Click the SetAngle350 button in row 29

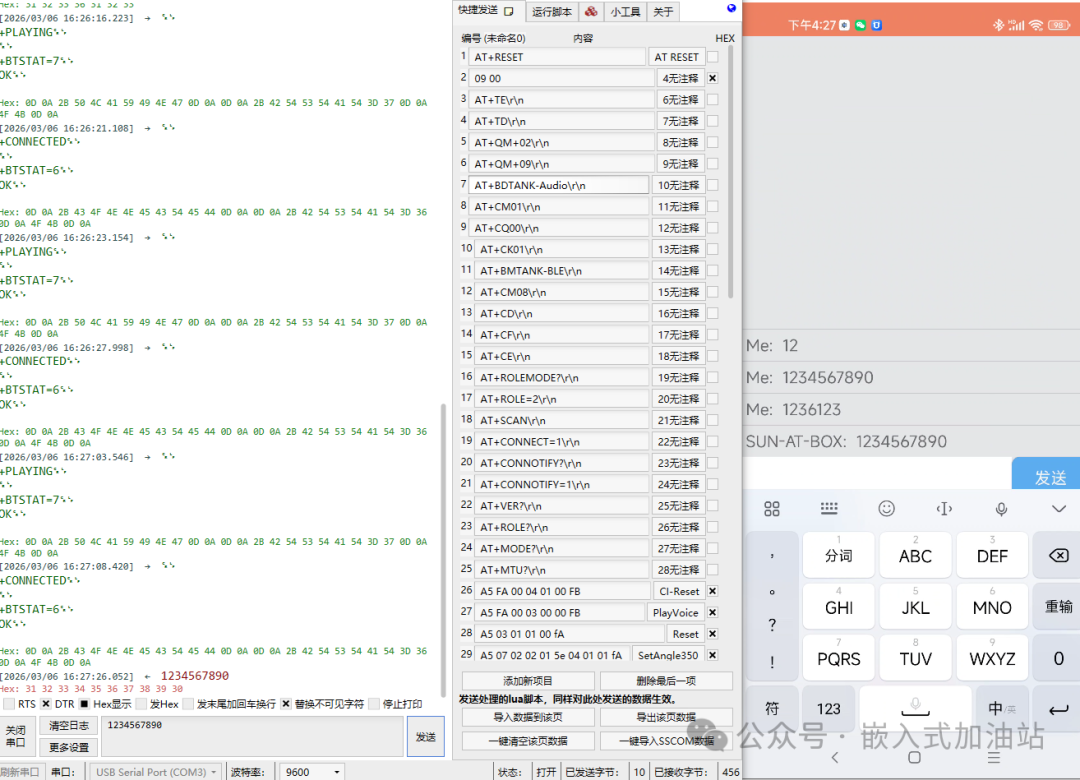pyautogui.click(x=668, y=655)
